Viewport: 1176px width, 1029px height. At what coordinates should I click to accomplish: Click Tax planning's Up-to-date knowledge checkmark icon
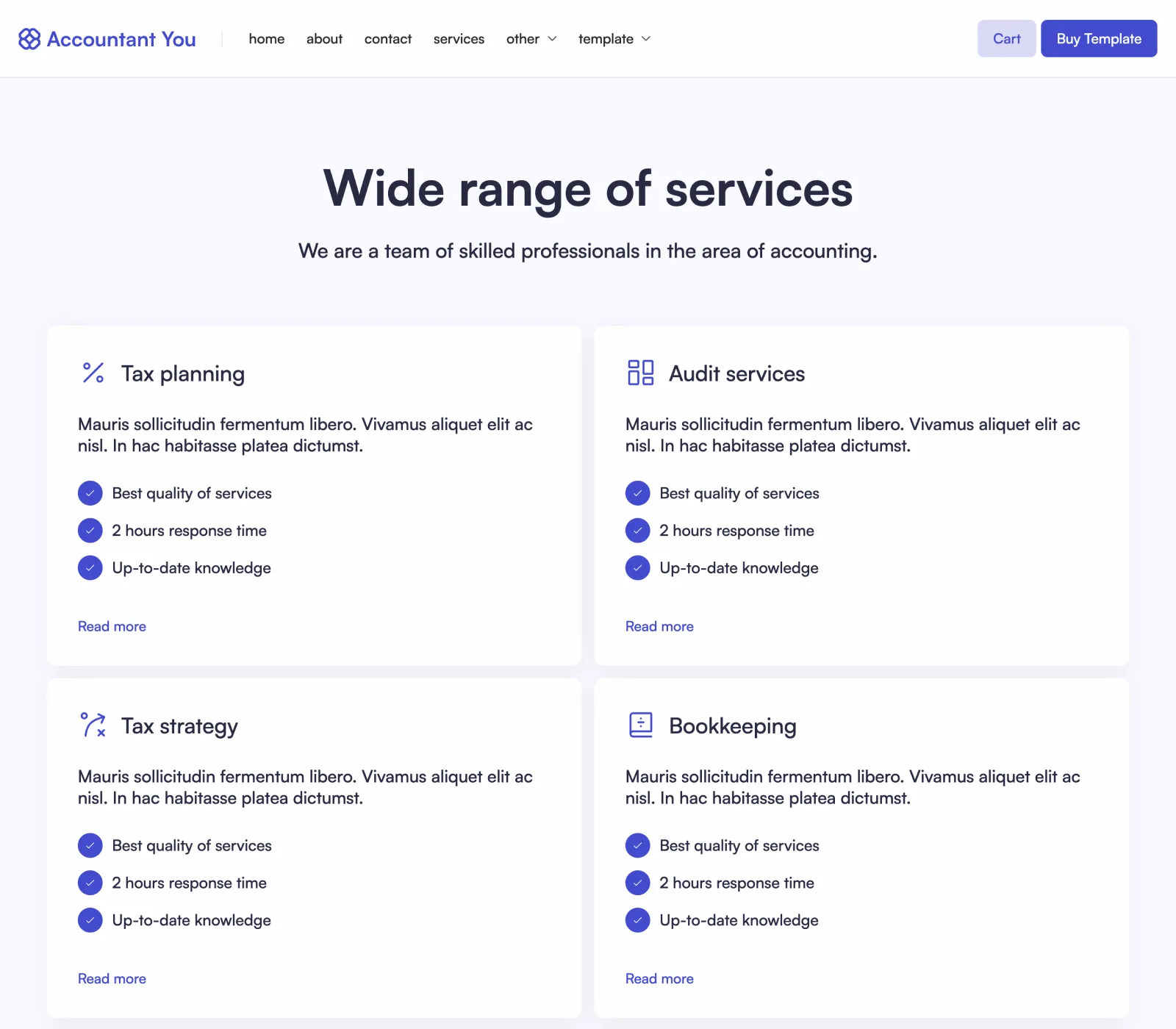coord(90,567)
